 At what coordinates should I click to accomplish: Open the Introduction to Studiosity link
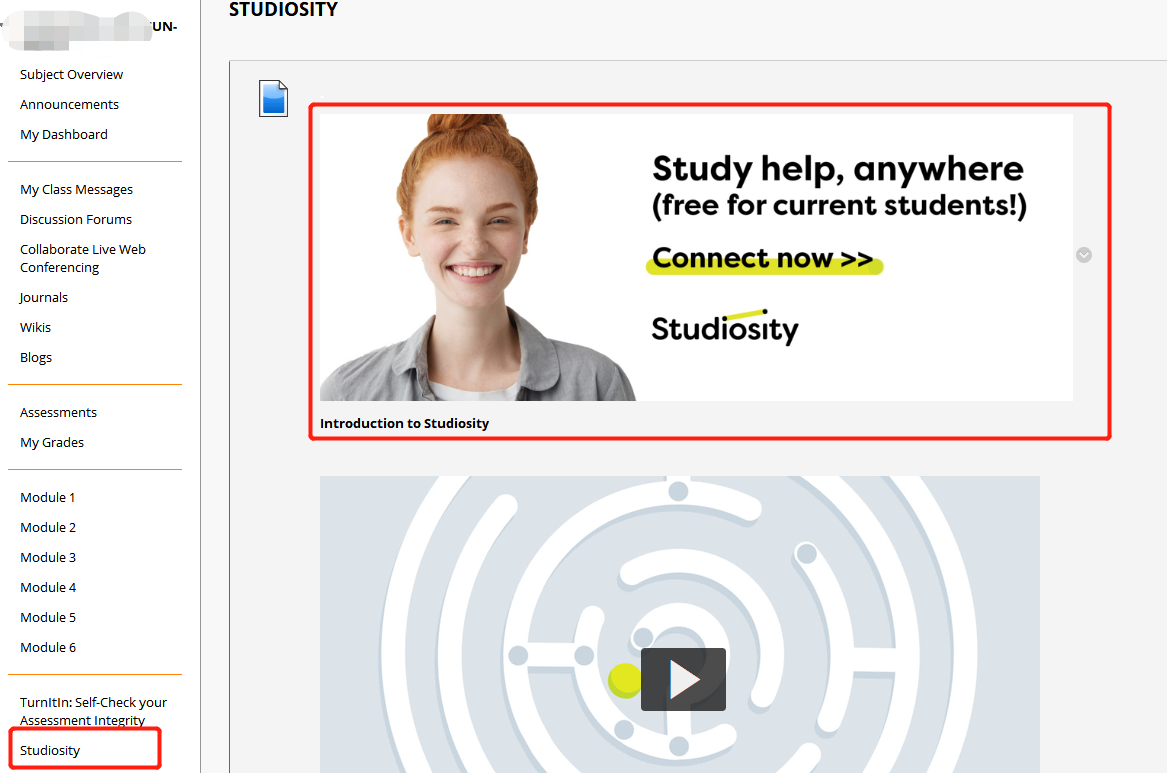coord(404,423)
